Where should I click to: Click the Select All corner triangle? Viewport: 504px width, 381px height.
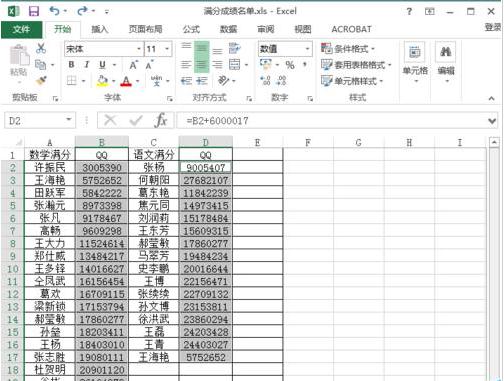pos(18,142)
